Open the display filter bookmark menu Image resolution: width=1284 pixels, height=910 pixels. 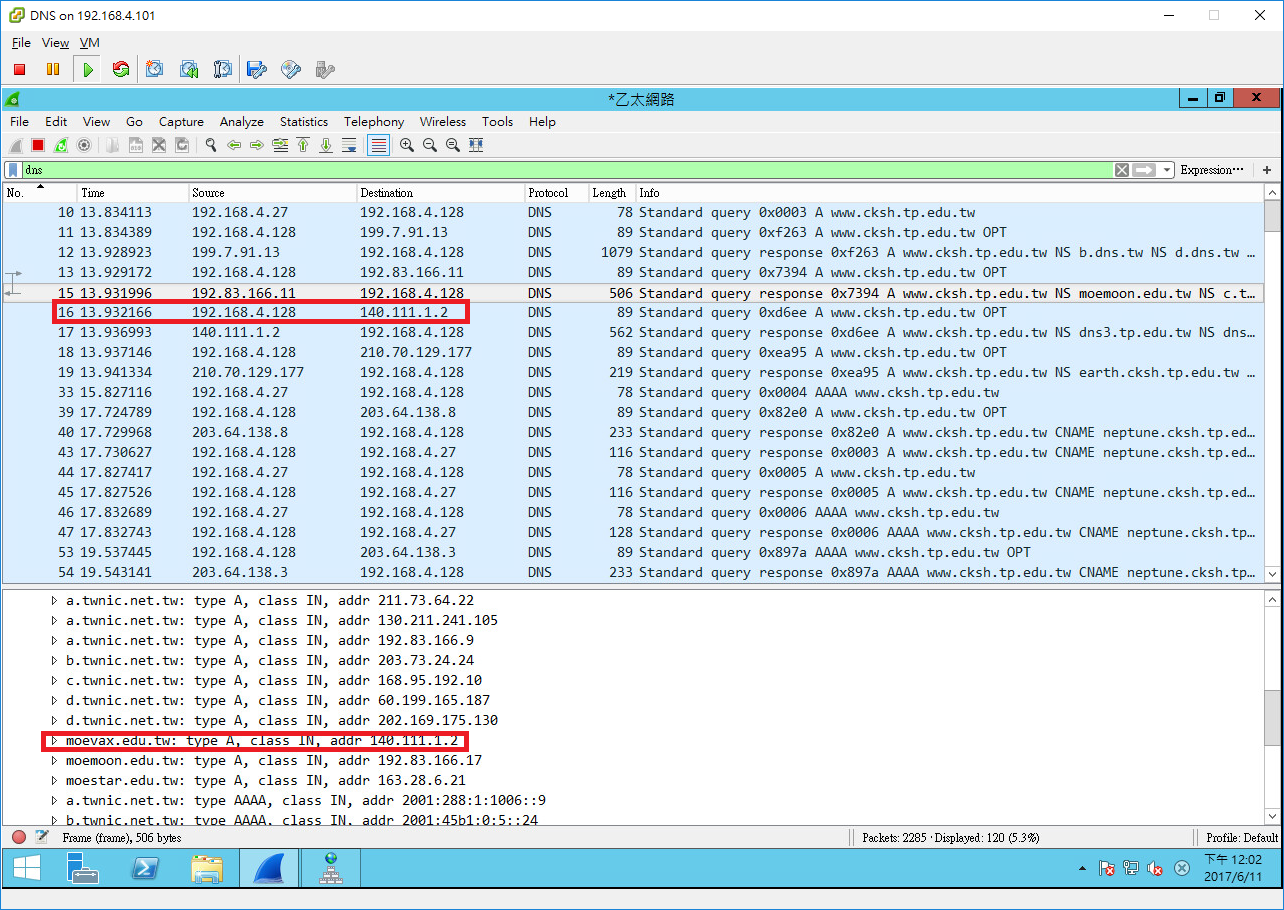click(x=13, y=170)
